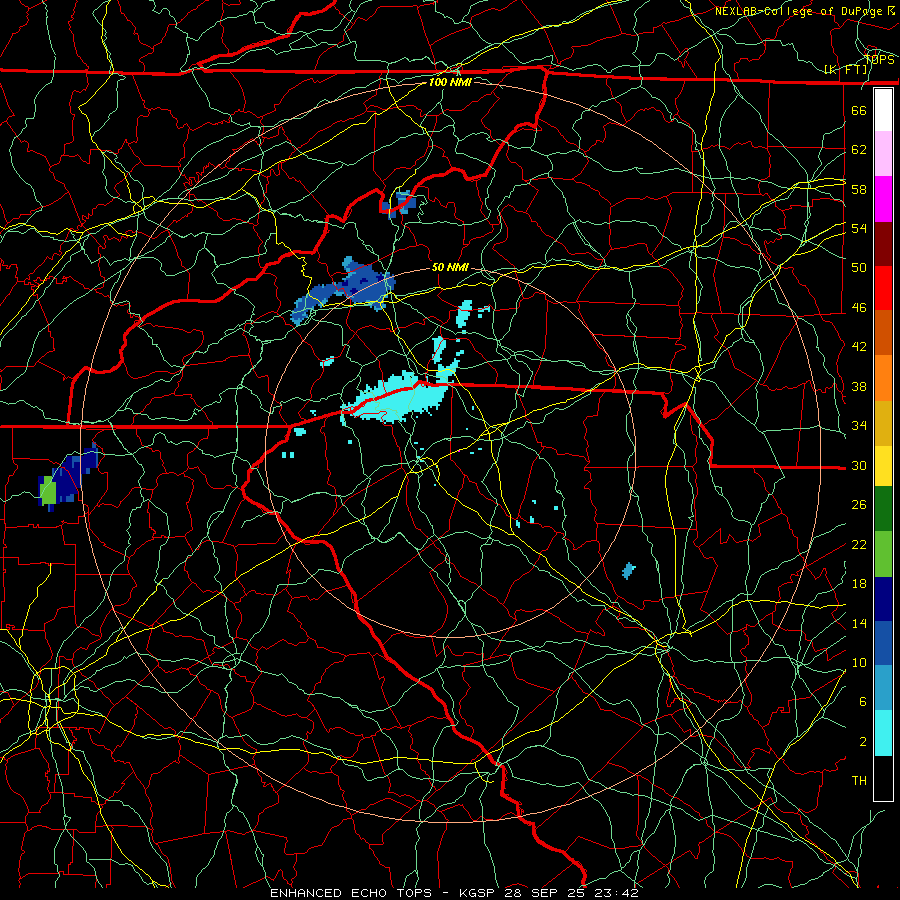Click legend value '6'

tap(863, 702)
